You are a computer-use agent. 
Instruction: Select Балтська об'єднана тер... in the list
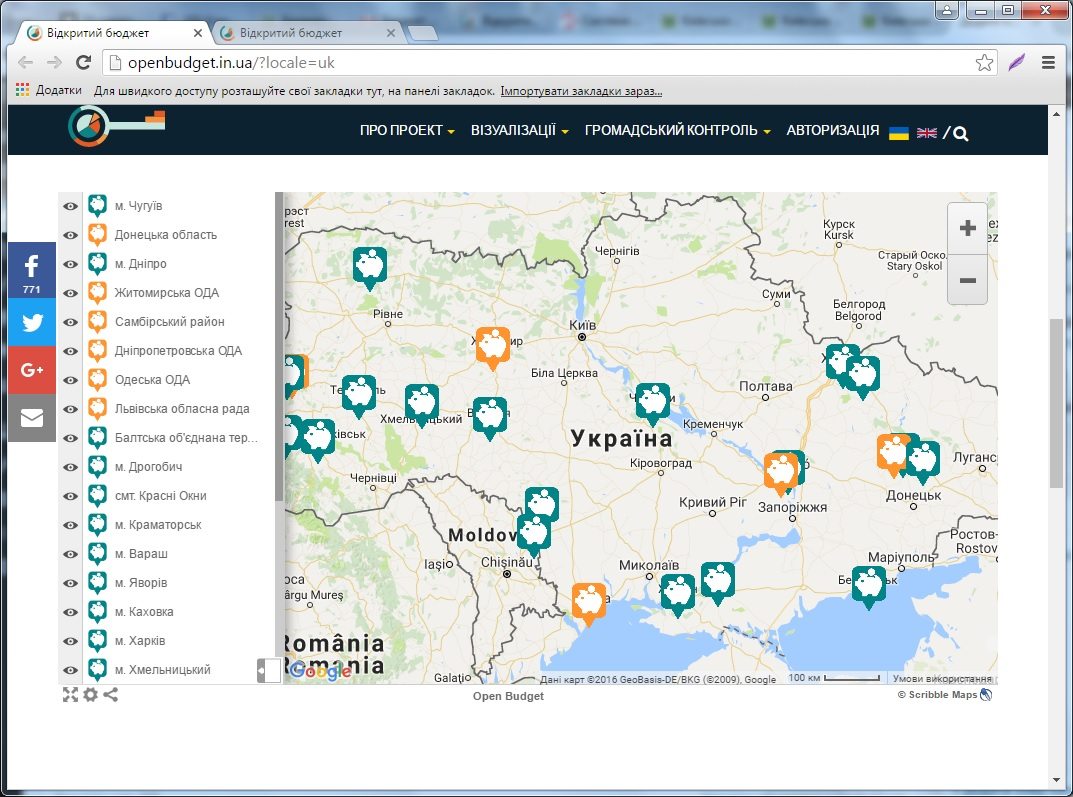coord(186,438)
